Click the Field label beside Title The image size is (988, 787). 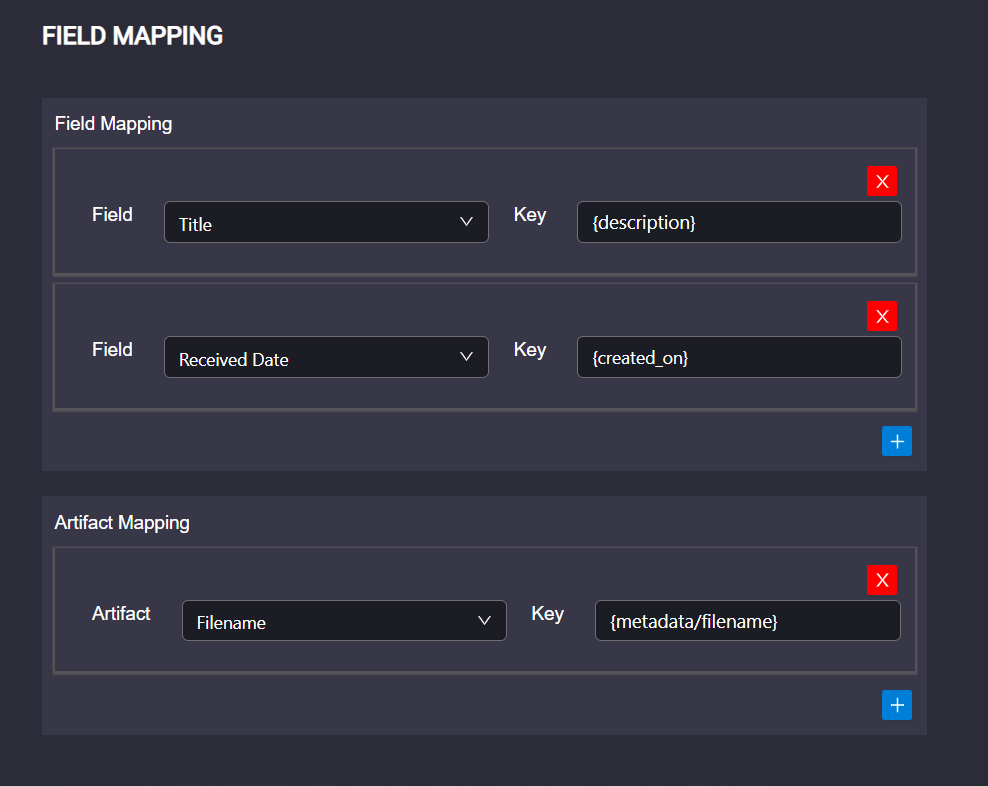pyautogui.click(x=112, y=214)
